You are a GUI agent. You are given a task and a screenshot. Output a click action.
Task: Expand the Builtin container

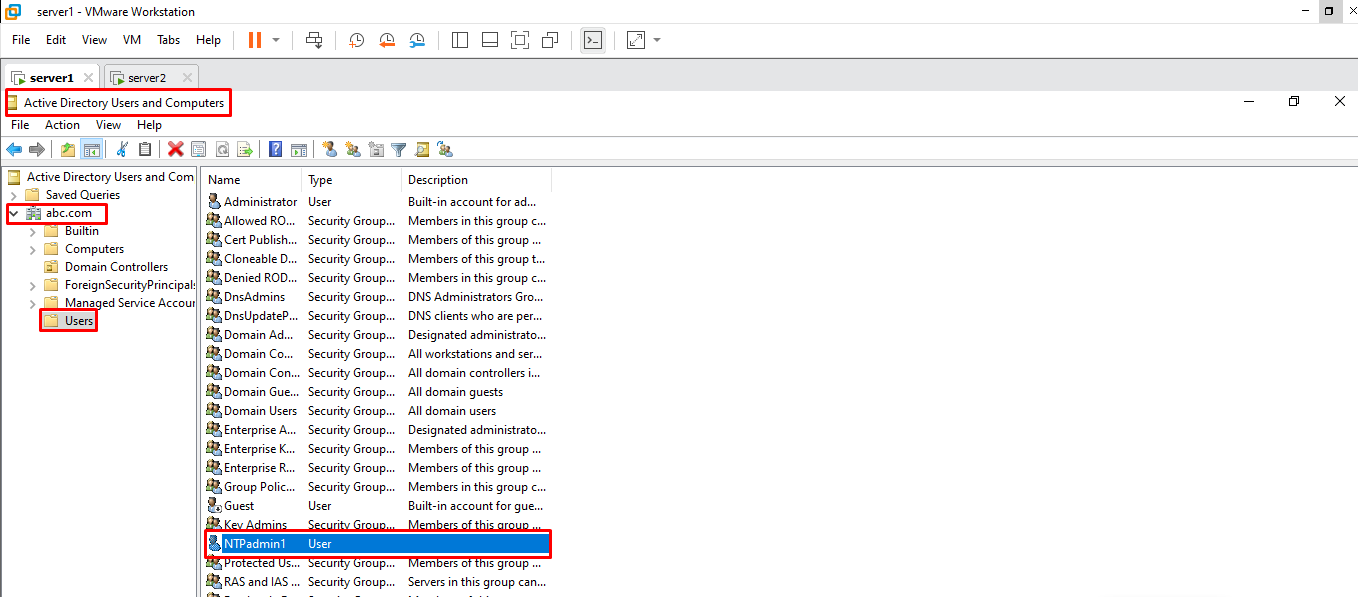32,231
